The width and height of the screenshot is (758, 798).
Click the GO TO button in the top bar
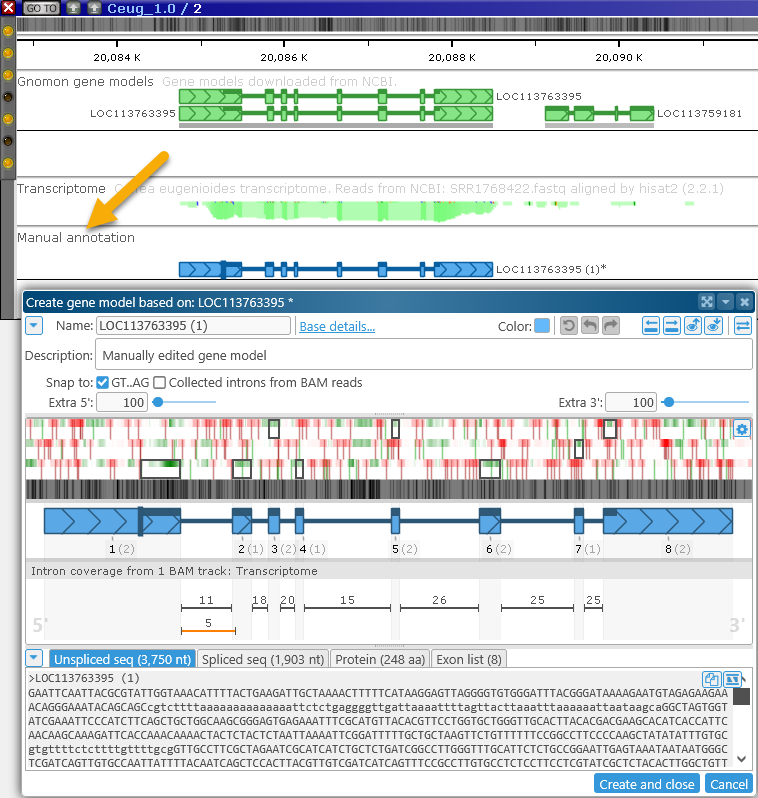(40, 7)
